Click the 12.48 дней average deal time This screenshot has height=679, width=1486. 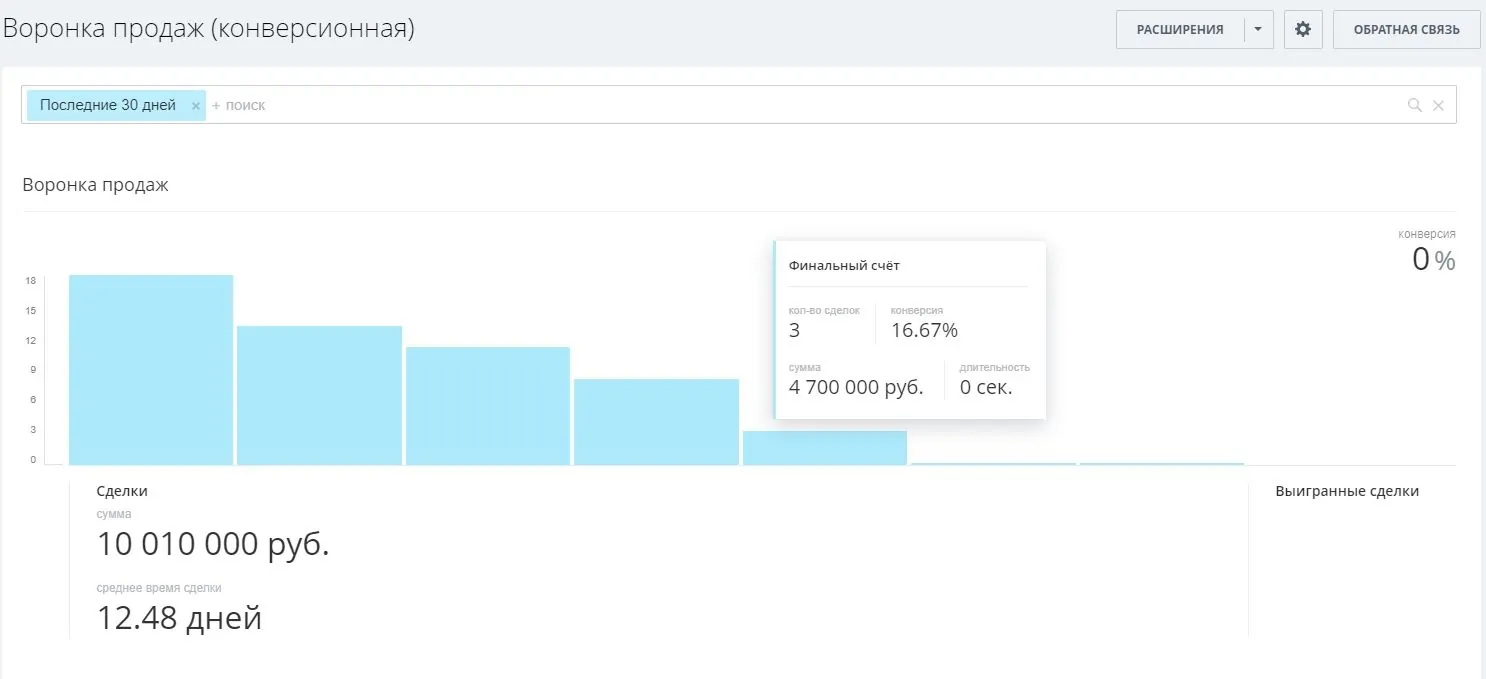click(179, 618)
